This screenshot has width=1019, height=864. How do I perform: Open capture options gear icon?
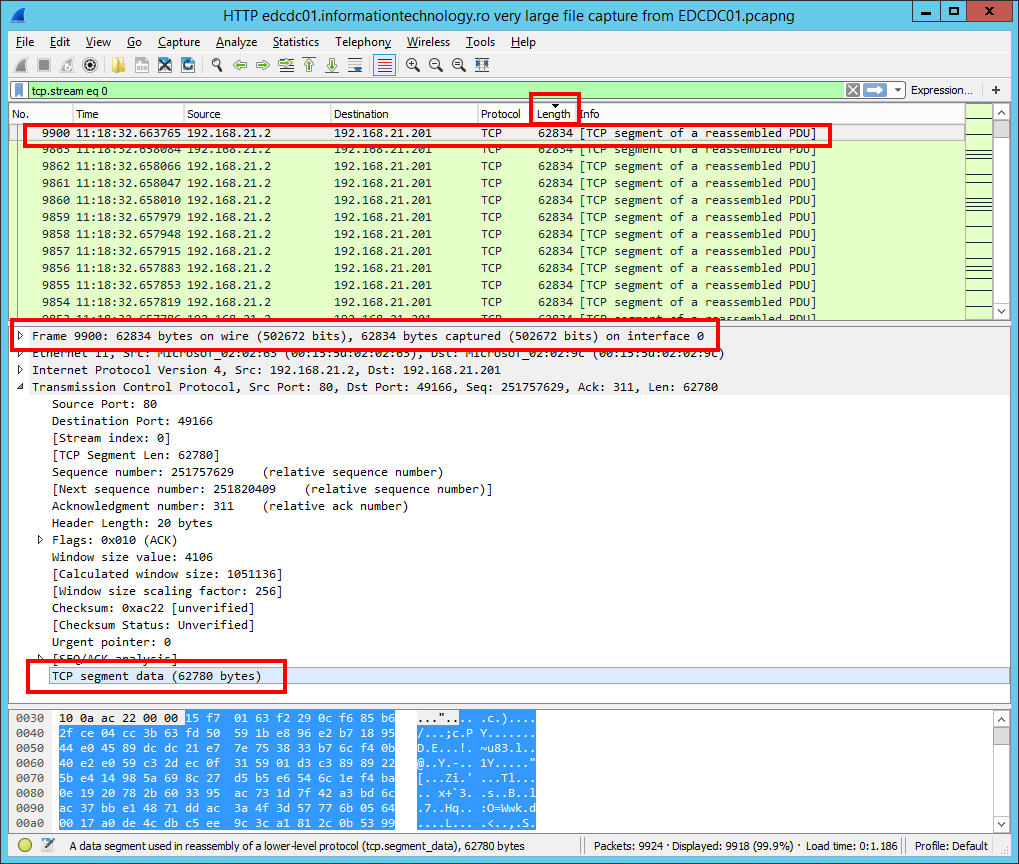coord(90,65)
